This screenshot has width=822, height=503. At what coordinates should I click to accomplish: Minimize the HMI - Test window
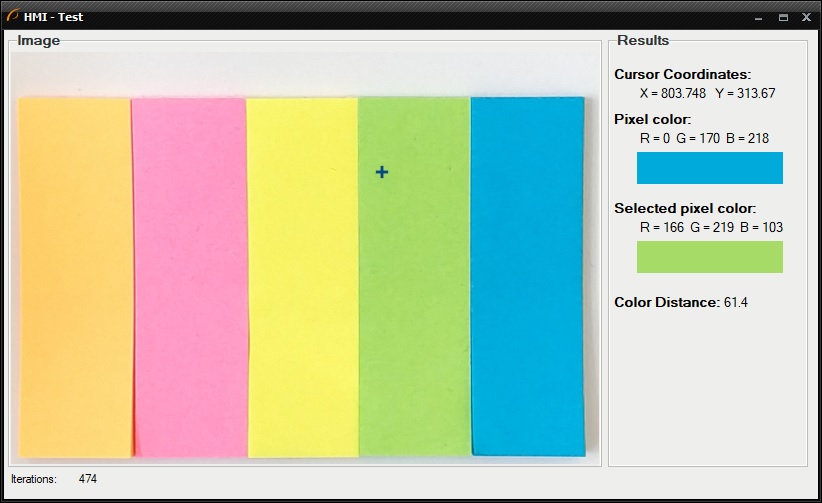(x=759, y=17)
